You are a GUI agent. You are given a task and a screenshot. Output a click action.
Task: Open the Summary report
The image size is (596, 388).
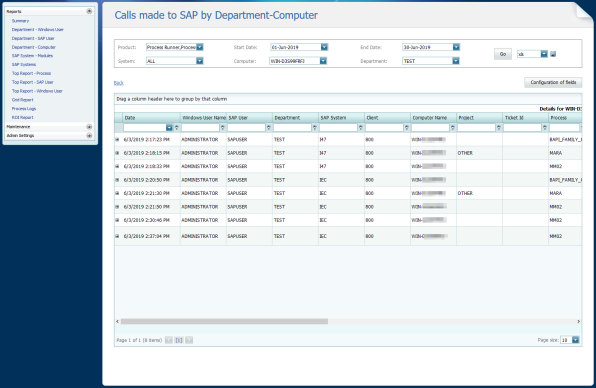(x=20, y=21)
